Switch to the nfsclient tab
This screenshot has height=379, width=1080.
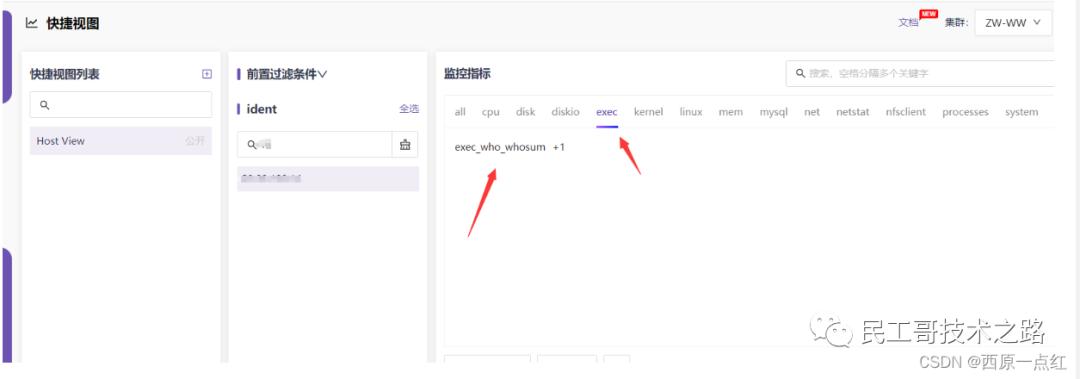coord(906,112)
